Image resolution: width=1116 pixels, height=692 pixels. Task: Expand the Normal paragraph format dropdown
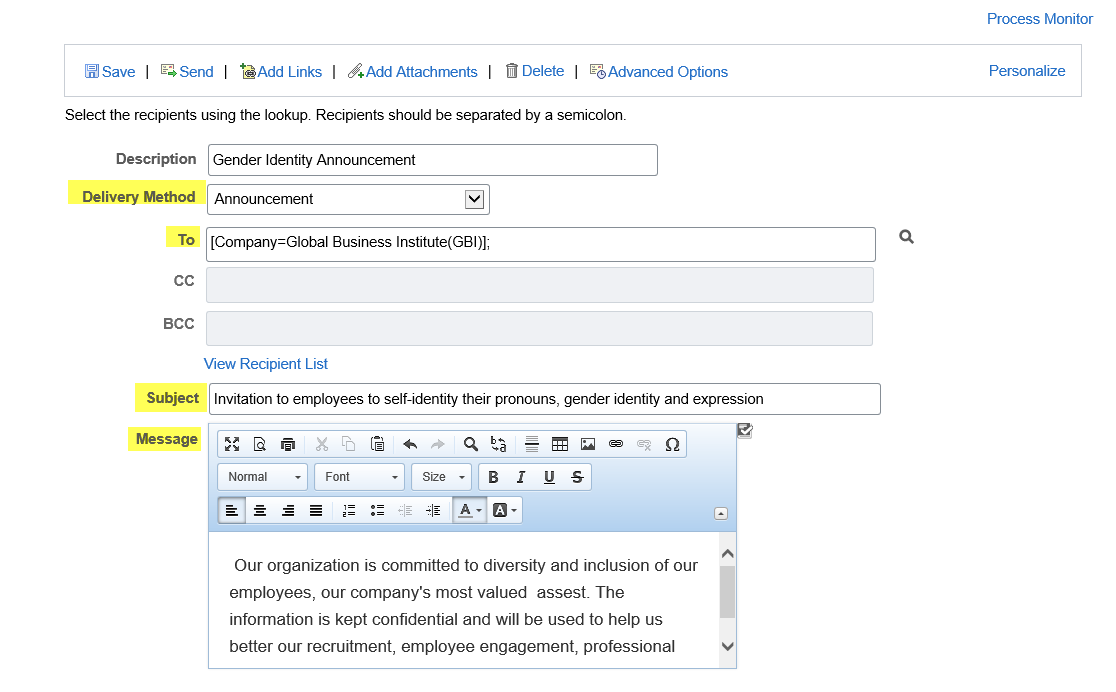click(x=262, y=477)
